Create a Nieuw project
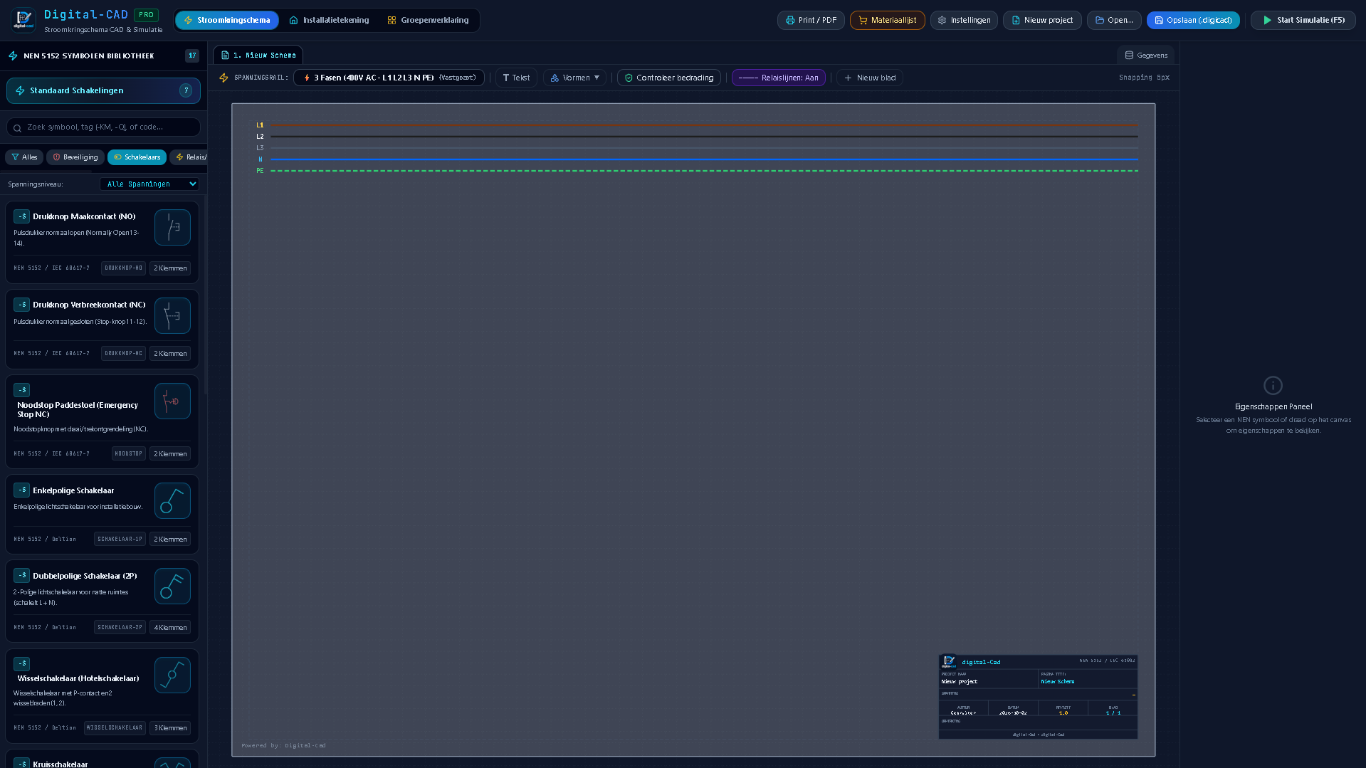This screenshot has width=1366, height=768. tap(1042, 20)
